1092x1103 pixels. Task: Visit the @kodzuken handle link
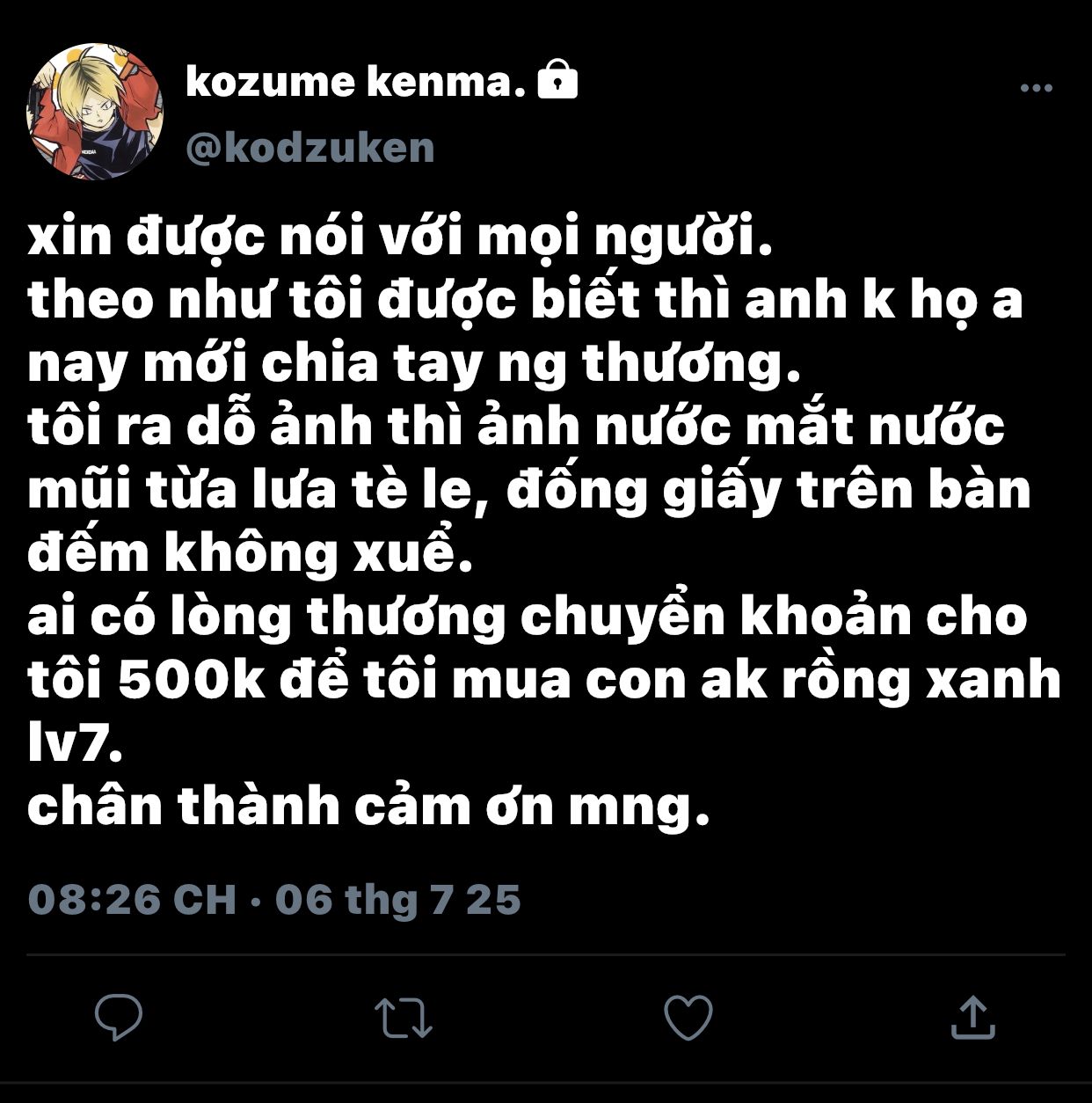(310, 148)
